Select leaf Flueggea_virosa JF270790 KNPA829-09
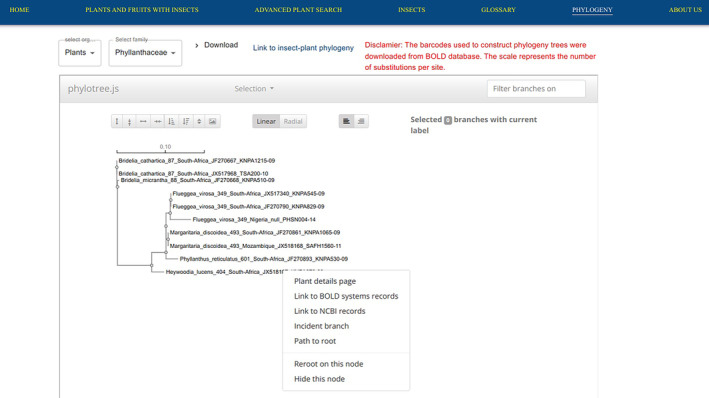 click(x=248, y=207)
